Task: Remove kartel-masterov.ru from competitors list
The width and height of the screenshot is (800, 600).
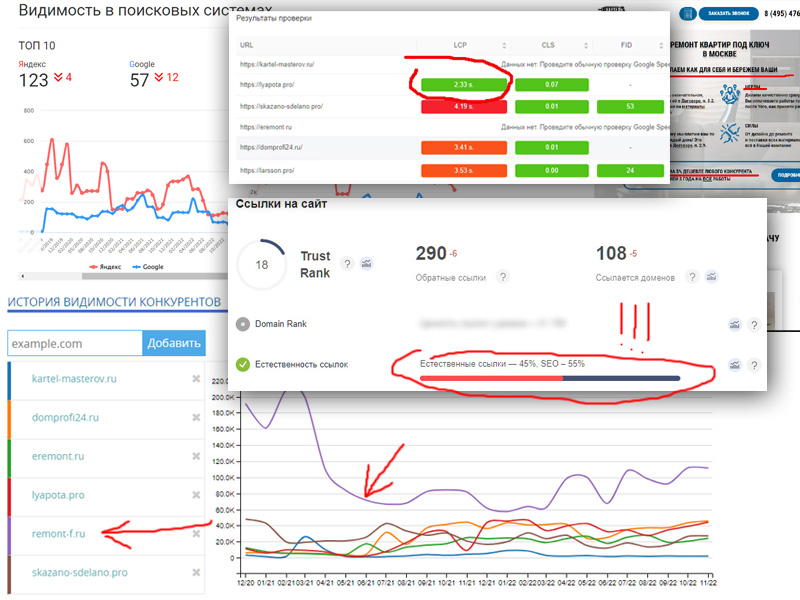Action: click(196, 379)
